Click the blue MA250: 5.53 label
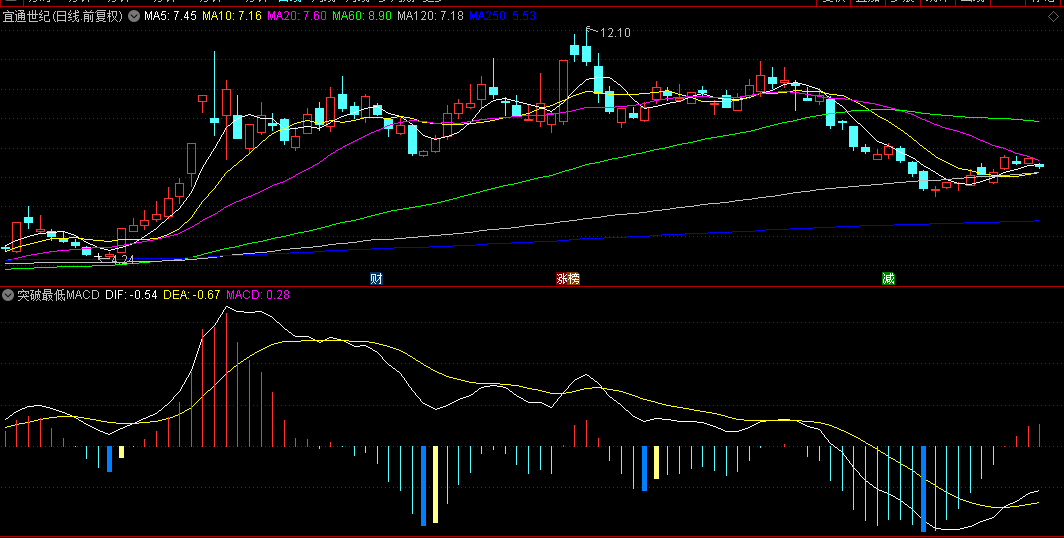Viewport: 1064px width, 538px height. 502,16
